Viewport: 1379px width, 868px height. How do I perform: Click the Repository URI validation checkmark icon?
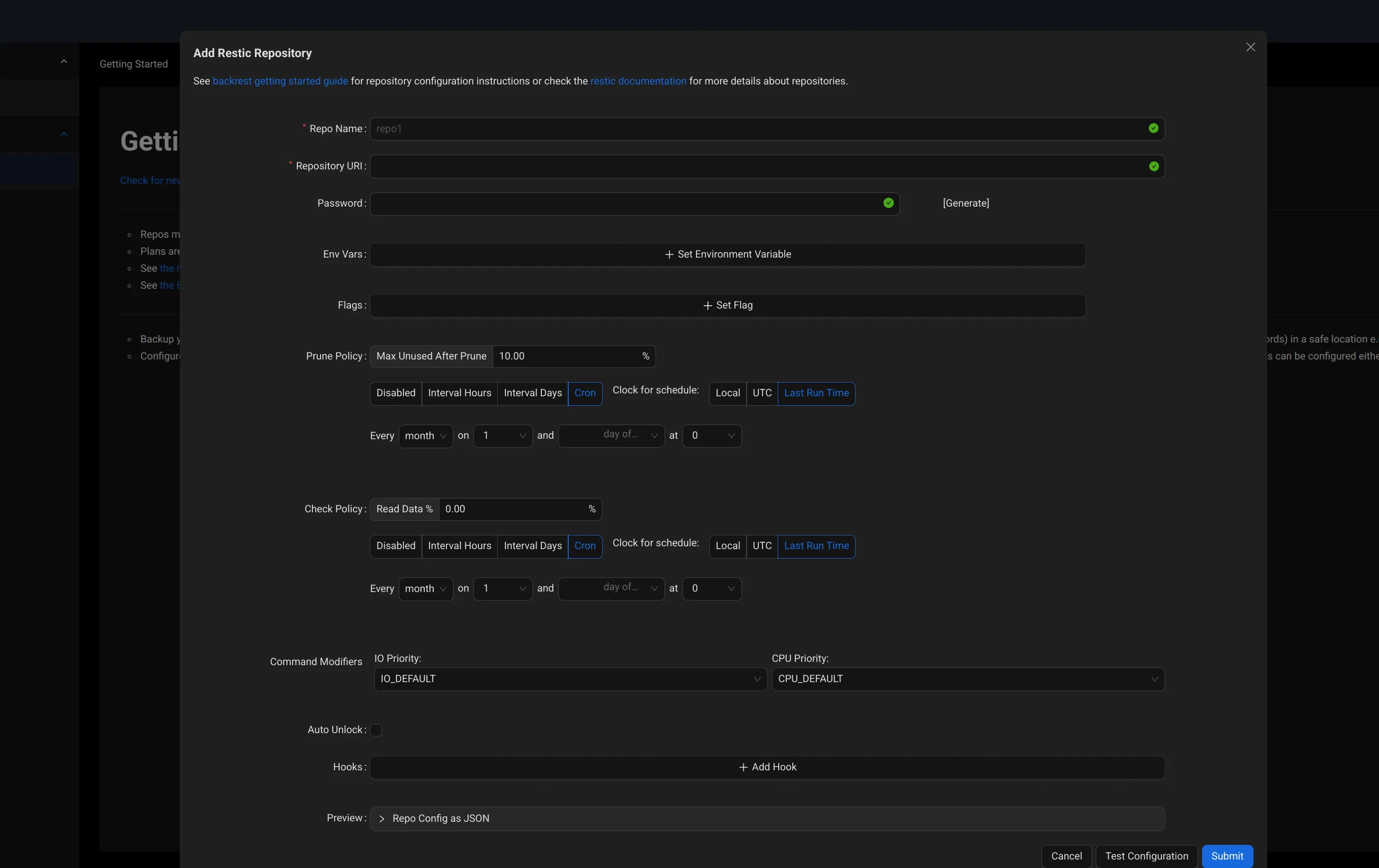click(x=1153, y=166)
